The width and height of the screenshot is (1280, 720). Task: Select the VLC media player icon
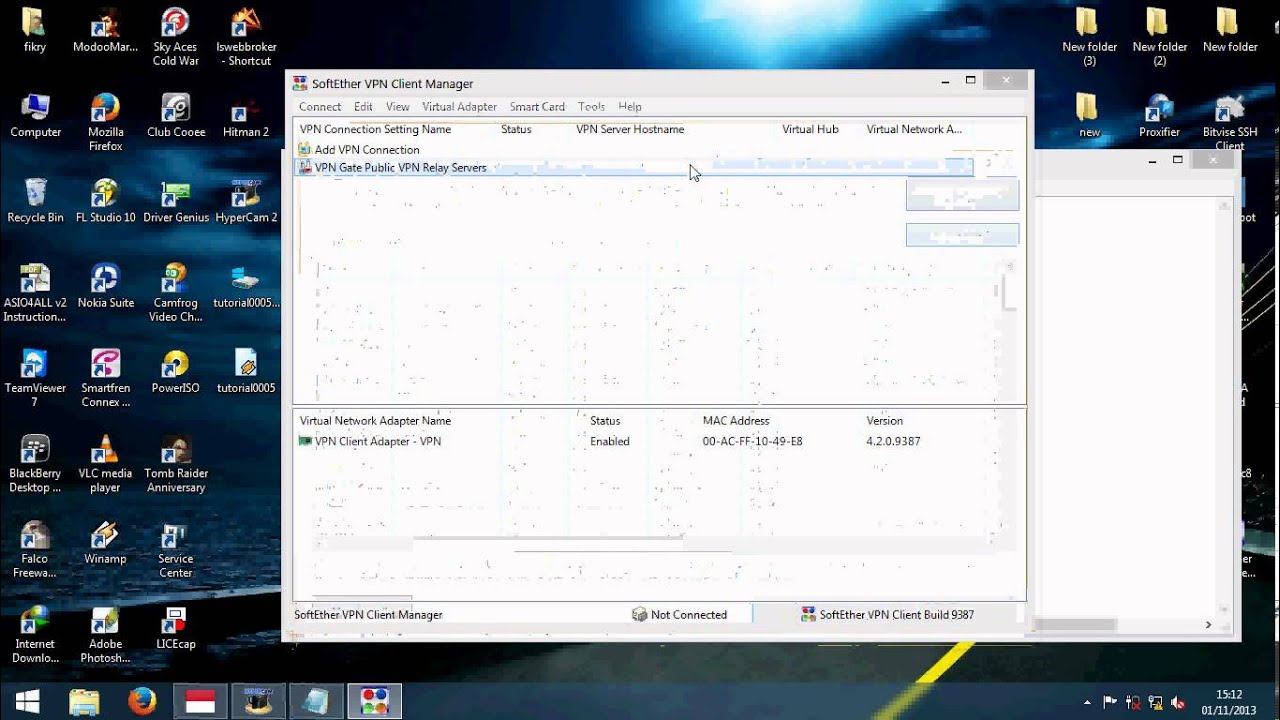coord(105,464)
